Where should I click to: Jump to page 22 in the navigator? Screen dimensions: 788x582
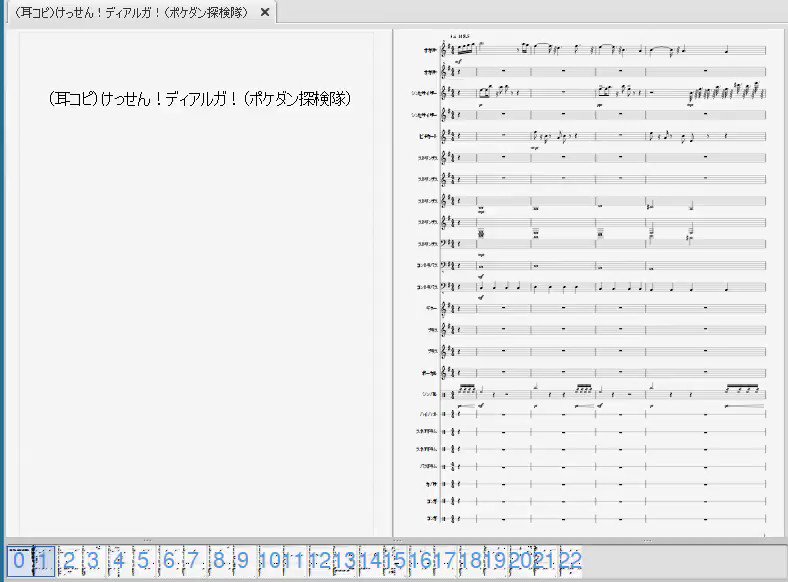tap(570, 560)
